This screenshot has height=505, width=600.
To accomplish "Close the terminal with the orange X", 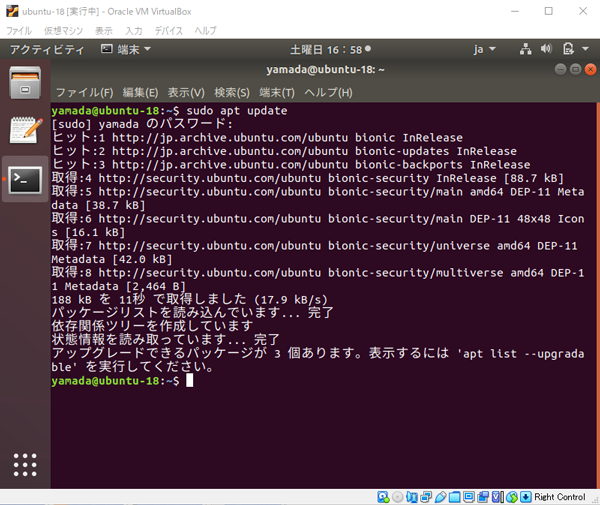I will [x=590, y=69].
